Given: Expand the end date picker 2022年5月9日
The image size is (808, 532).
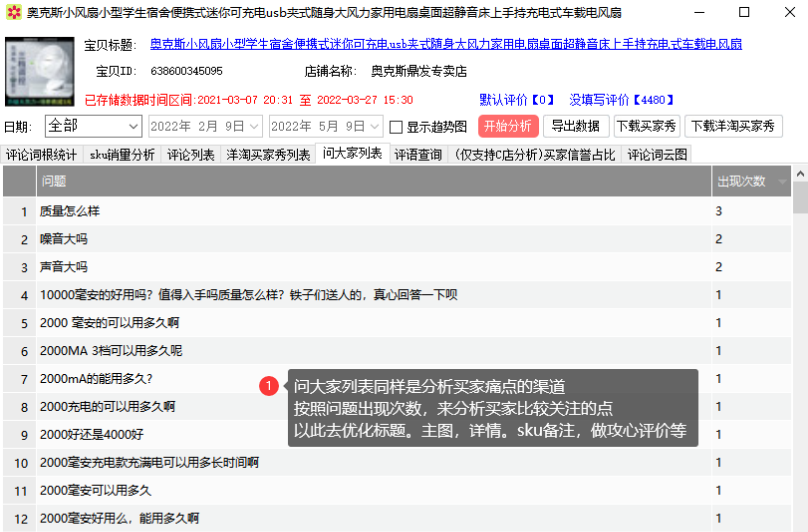Looking at the screenshot, I should pyautogui.click(x=375, y=127).
